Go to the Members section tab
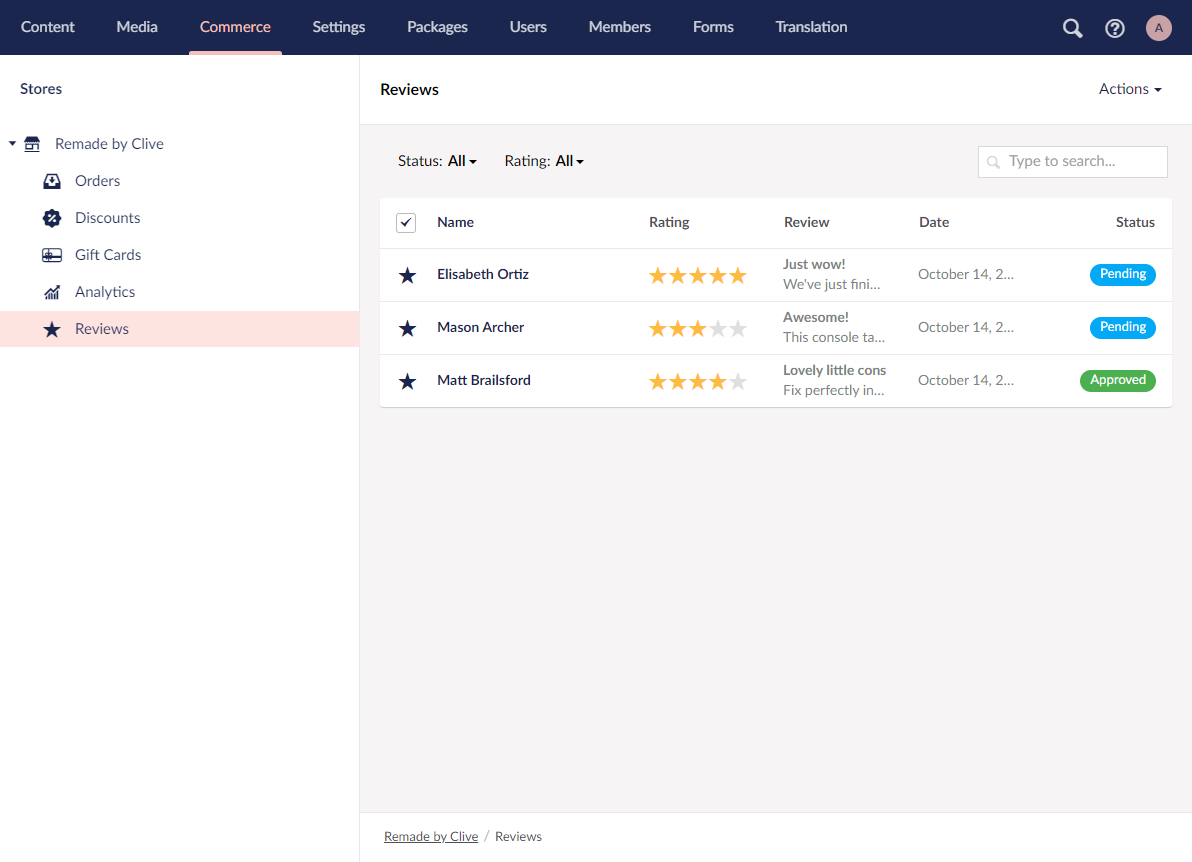 point(619,27)
